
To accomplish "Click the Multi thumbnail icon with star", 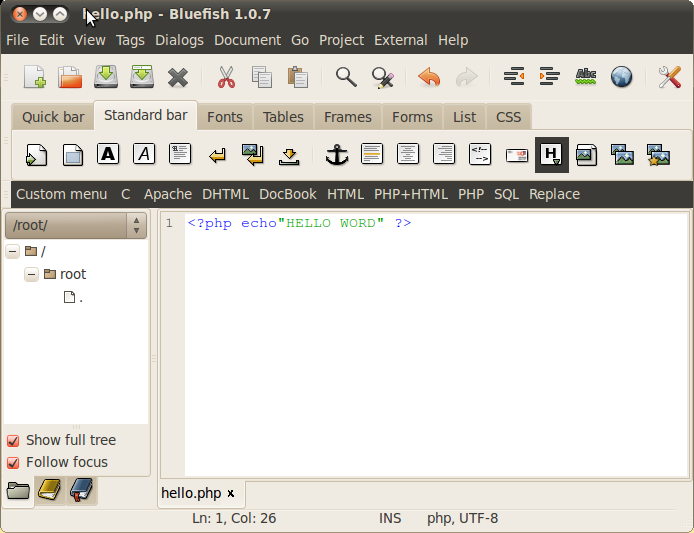I will coord(658,155).
